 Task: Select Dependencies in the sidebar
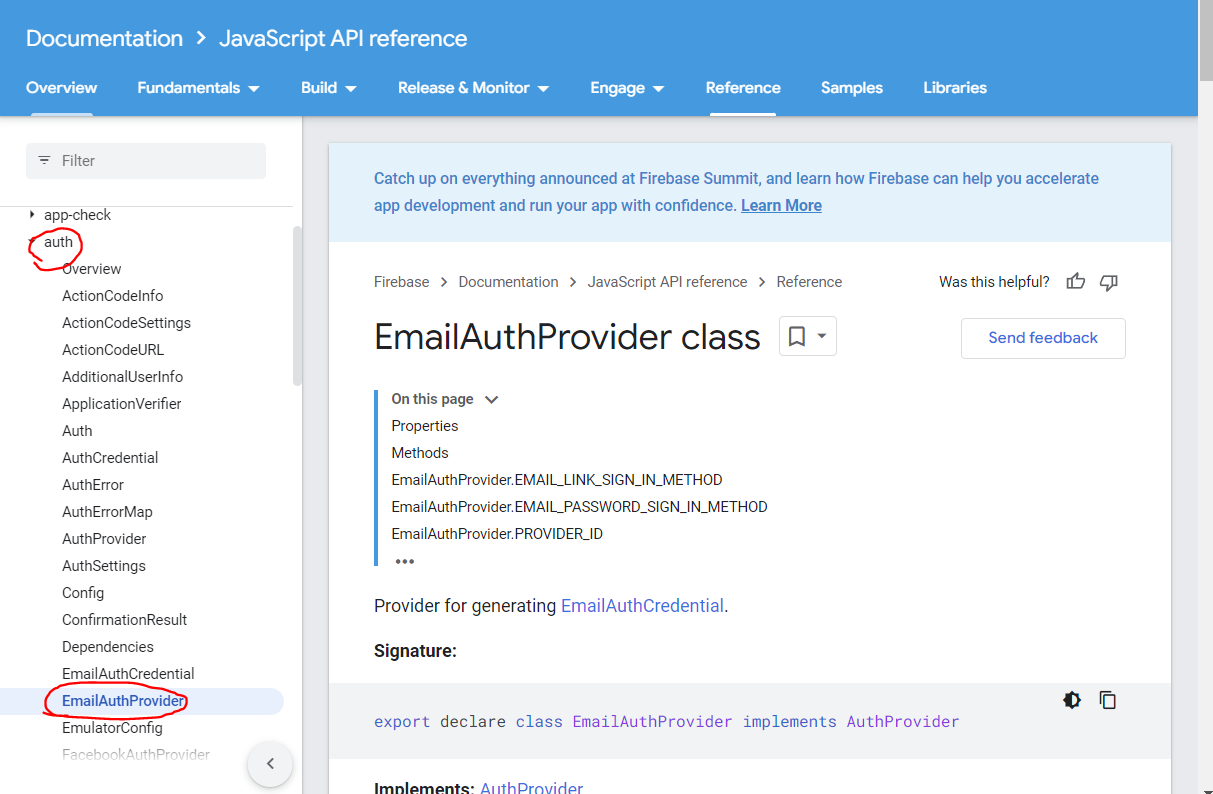click(x=108, y=647)
